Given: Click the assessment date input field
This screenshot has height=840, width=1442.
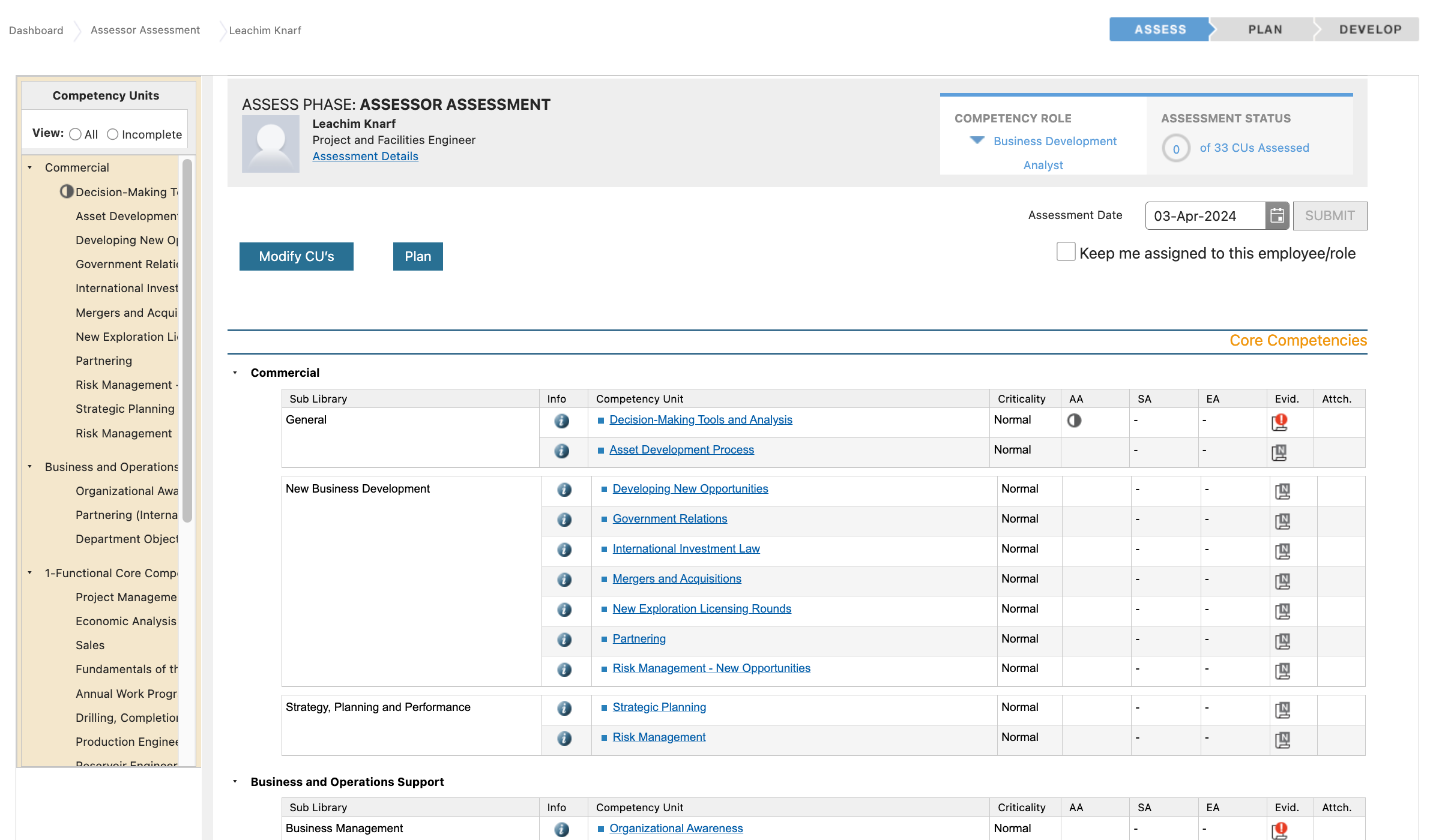Looking at the screenshot, I should (x=1201, y=215).
